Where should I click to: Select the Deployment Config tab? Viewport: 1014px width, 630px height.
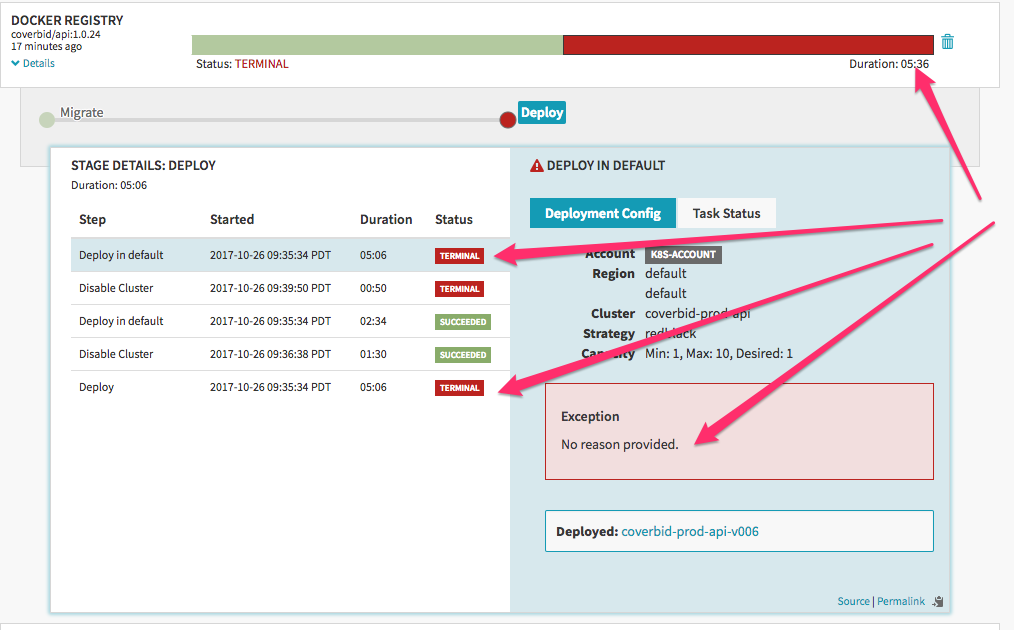pyautogui.click(x=602, y=213)
